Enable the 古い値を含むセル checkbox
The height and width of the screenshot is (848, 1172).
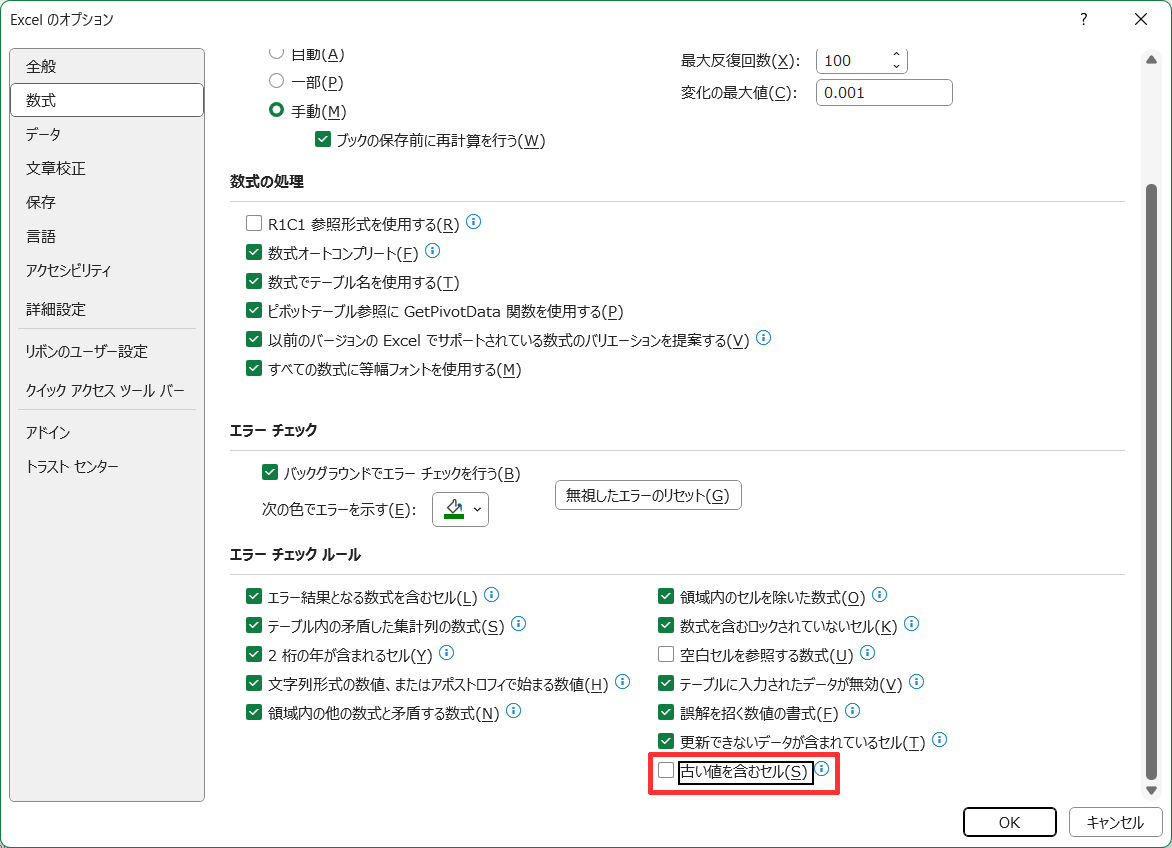tap(666, 770)
